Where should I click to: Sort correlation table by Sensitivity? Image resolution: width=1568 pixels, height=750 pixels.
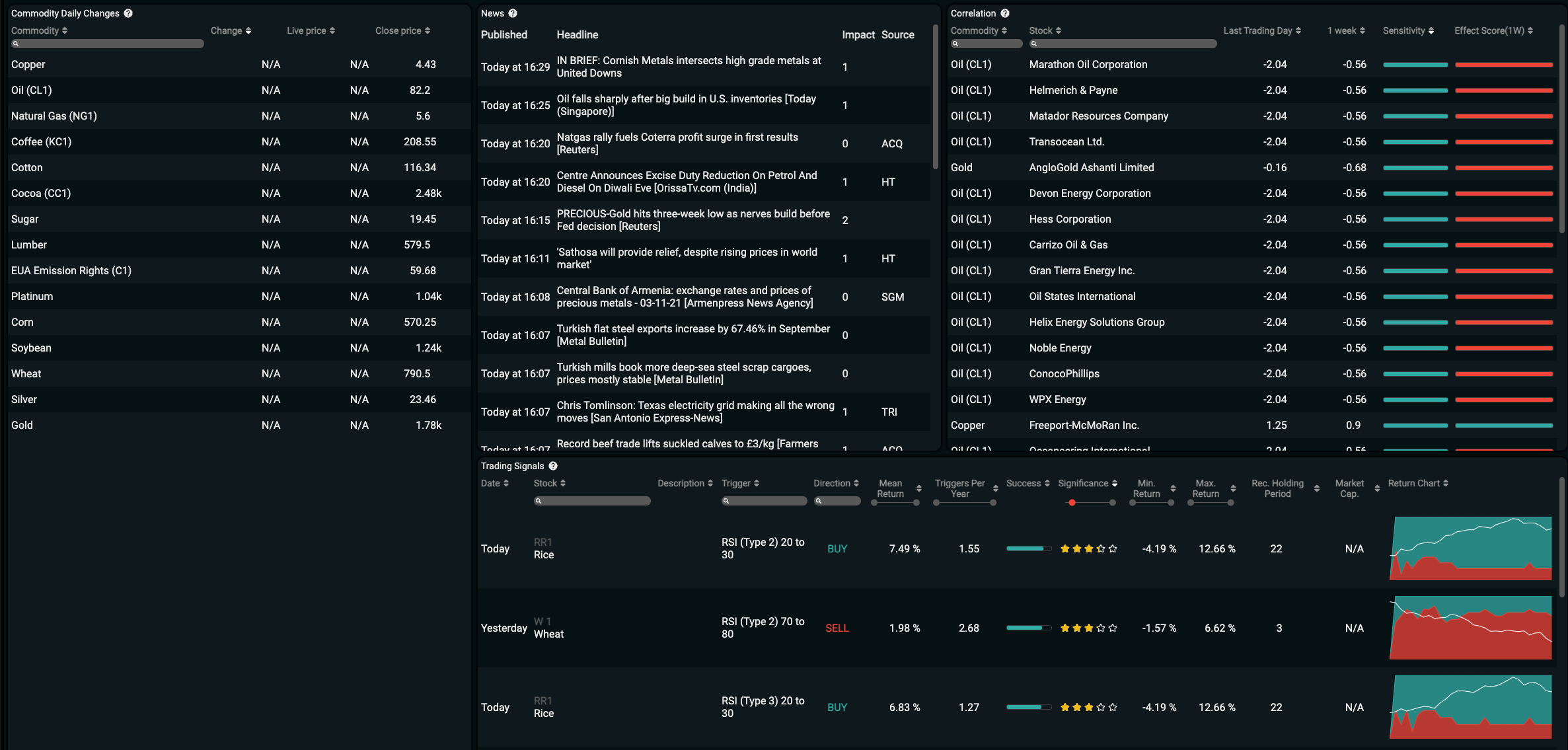(1431, 30)
